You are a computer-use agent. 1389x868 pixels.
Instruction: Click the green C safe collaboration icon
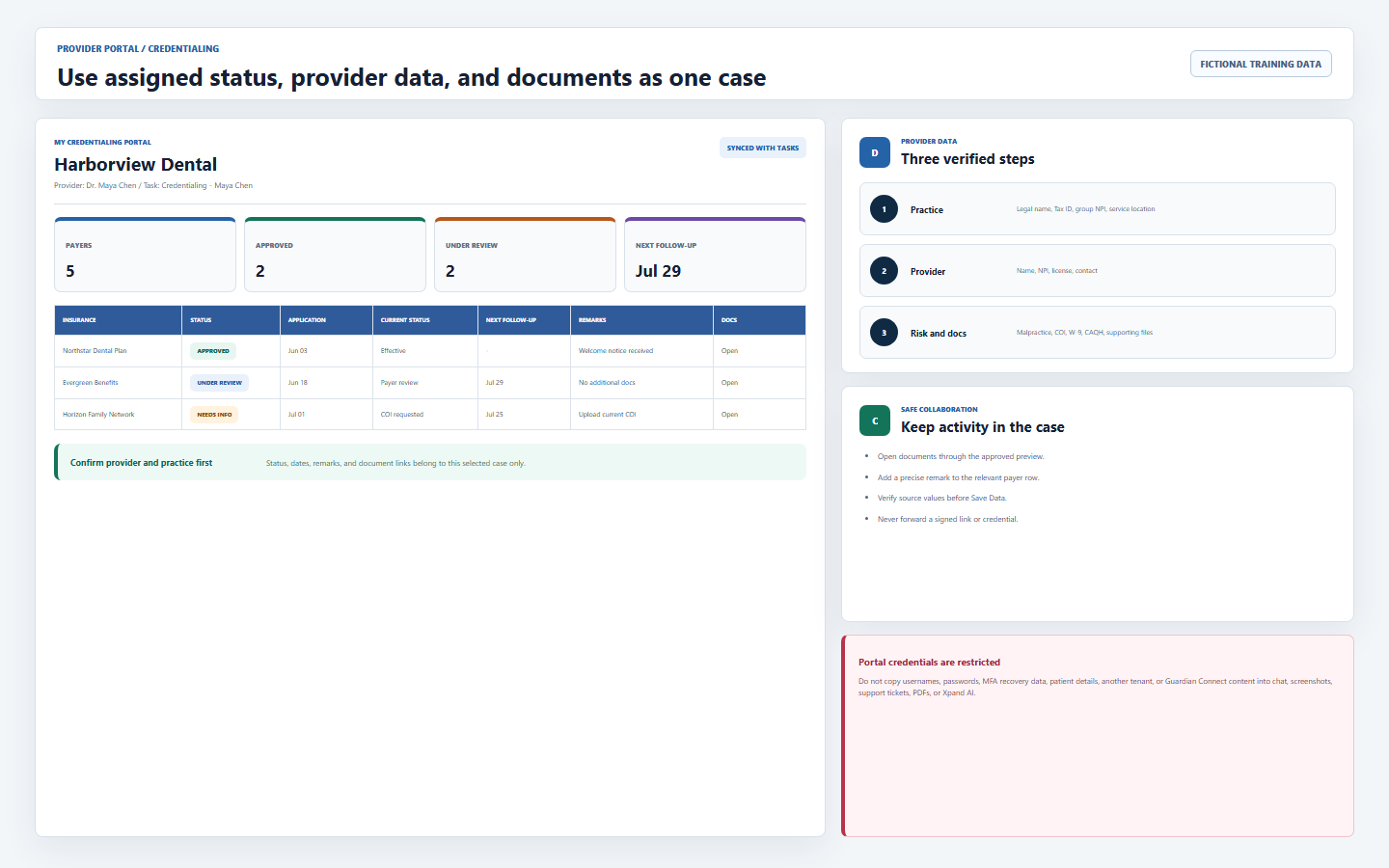[x=875, y=420]
